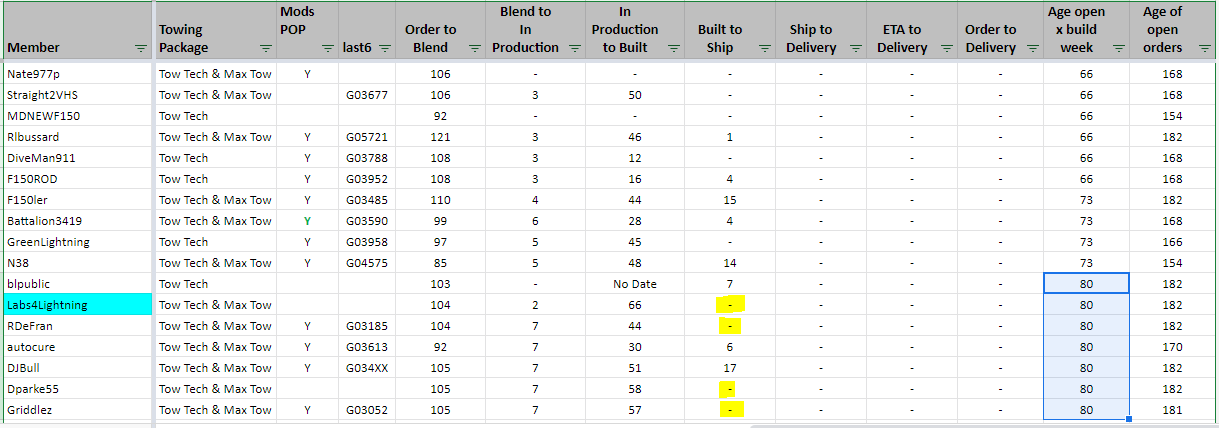Click the last6 column filter icon
Screen dimensions: 1219x428
point(385,48)
